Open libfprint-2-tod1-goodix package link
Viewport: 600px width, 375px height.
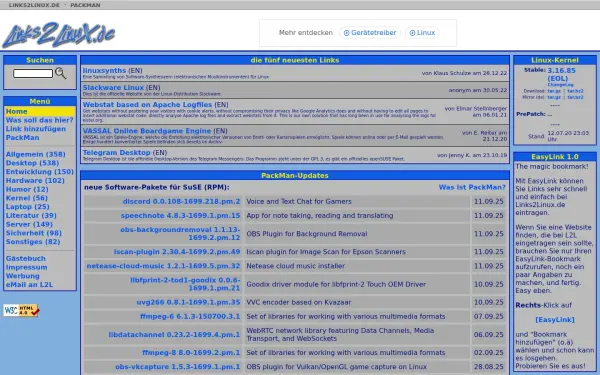185,284
